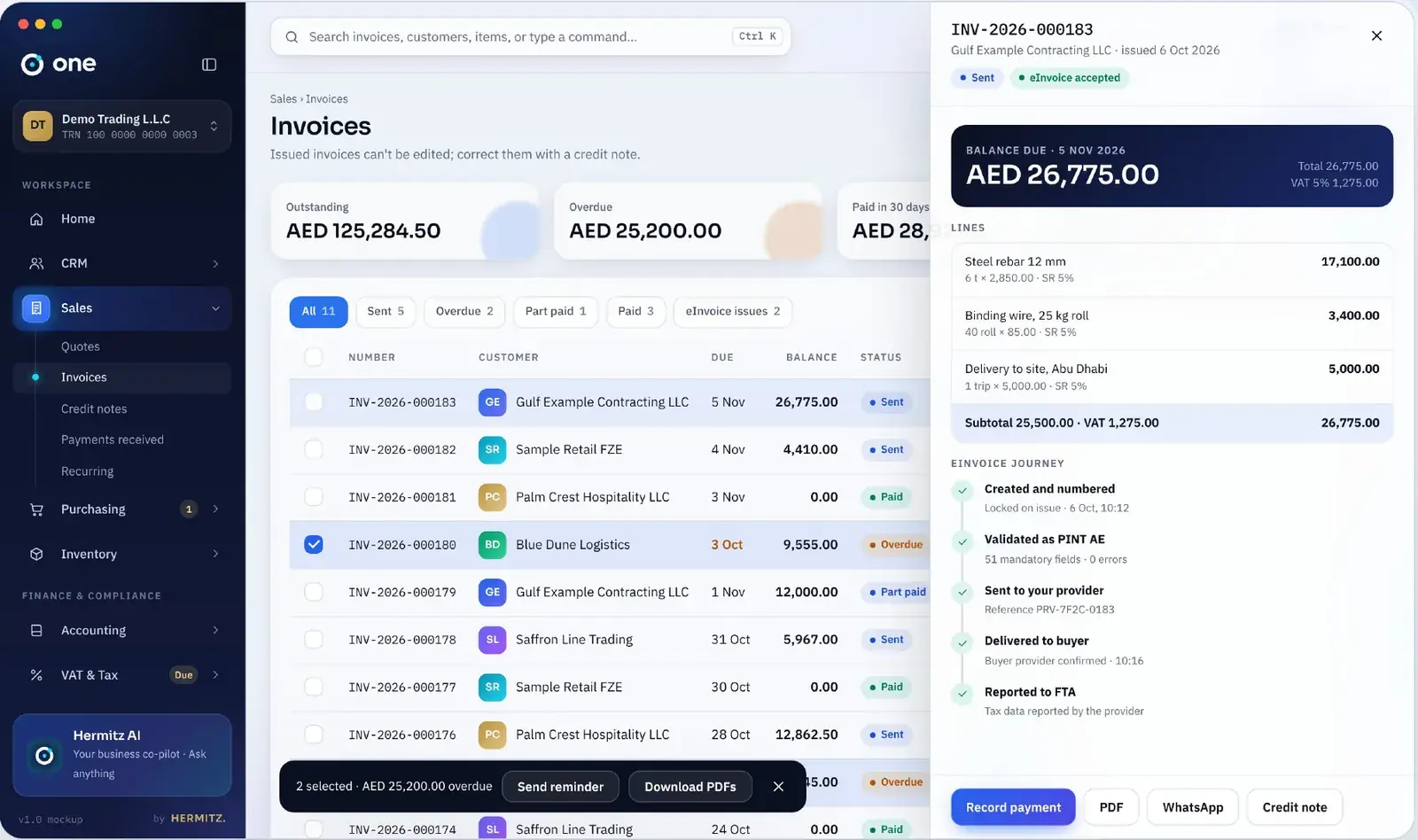Open the Overdue AED 25,200.00 card
1418x840 pixels.
point(688,221)
